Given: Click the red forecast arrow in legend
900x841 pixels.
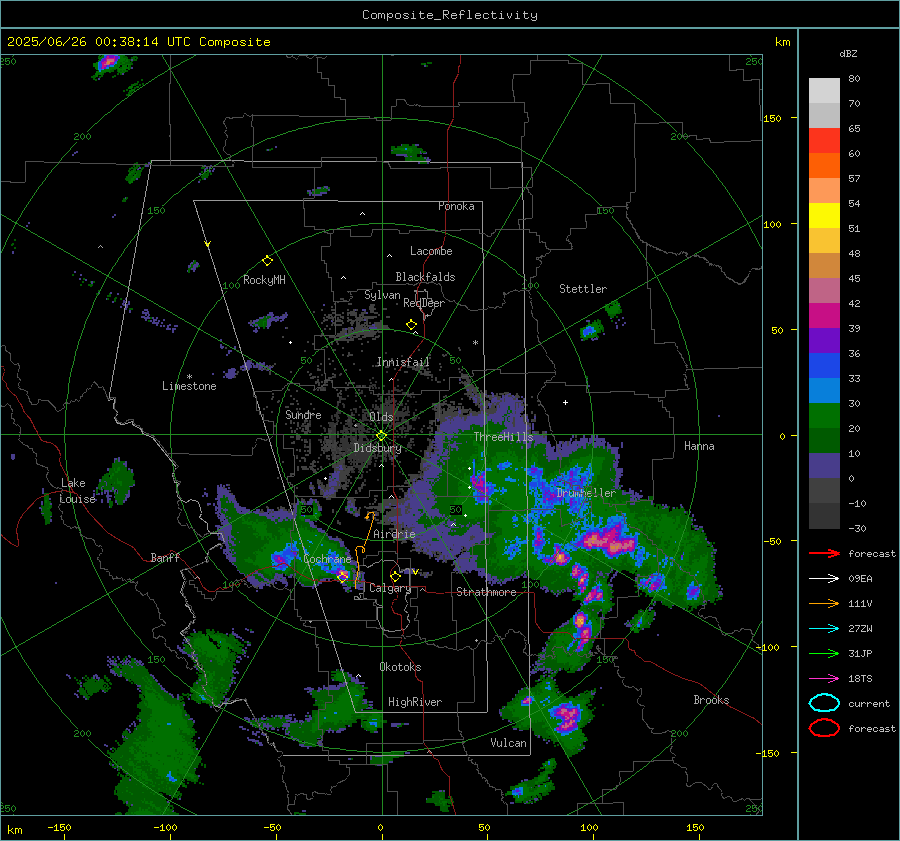Looking at the screenshot, I should point(824,553).
